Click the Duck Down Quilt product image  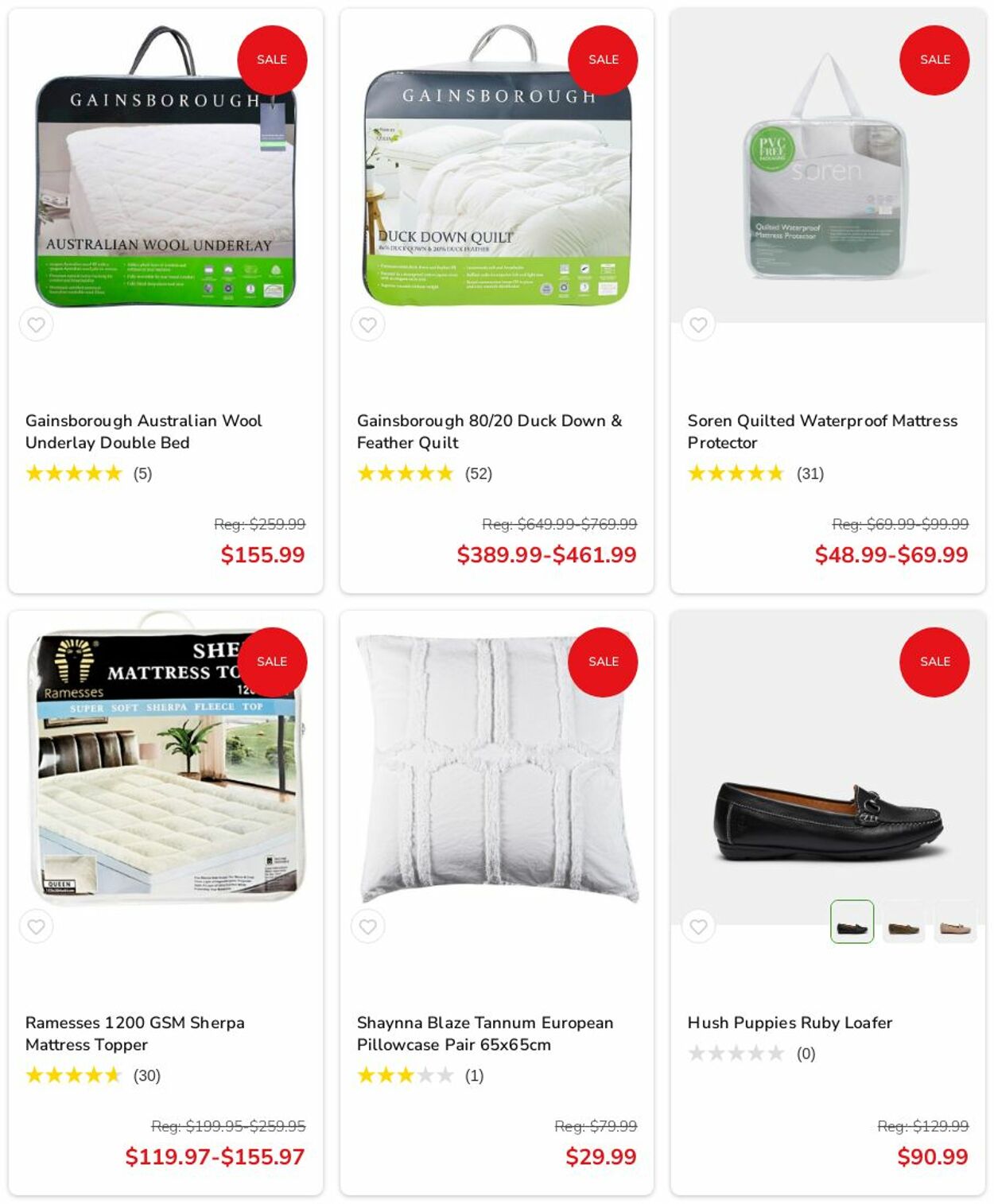pos(497,165)
